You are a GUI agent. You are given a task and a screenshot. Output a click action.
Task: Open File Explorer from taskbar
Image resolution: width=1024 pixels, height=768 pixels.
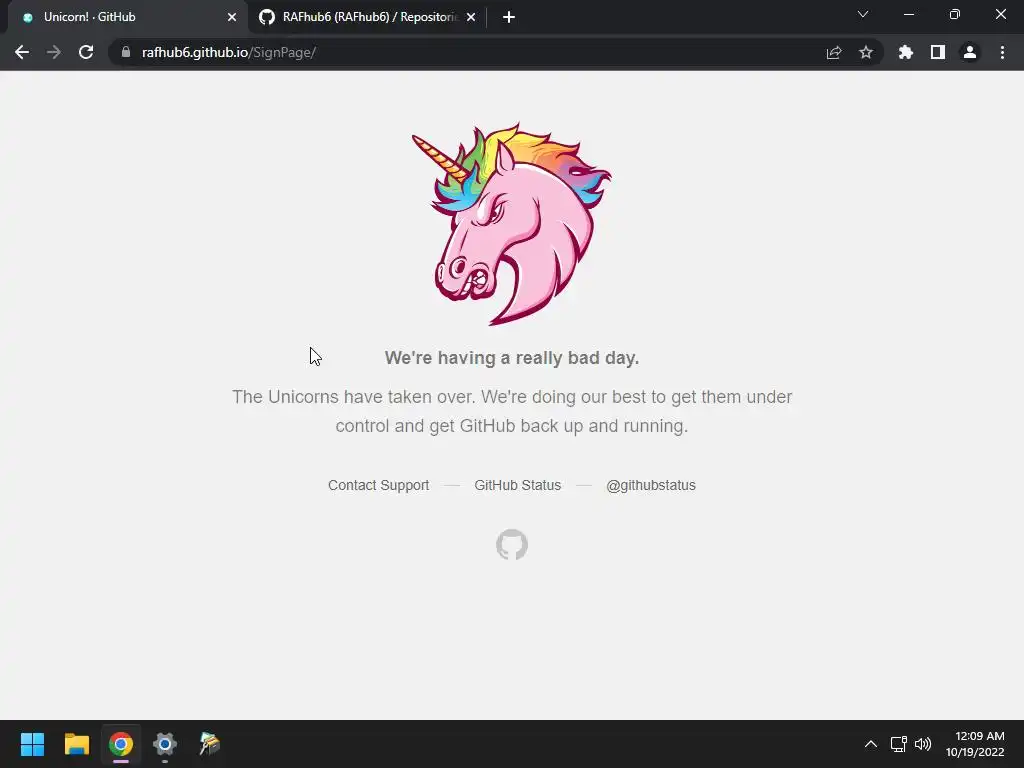click(x=76, y=744)
